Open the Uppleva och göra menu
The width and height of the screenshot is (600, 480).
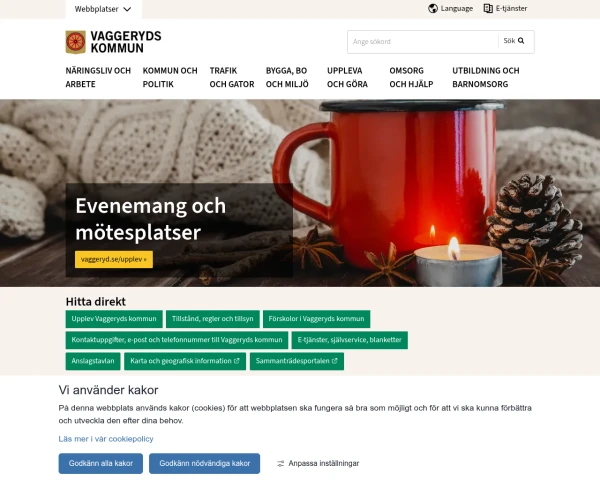click(x=347, y=77)
